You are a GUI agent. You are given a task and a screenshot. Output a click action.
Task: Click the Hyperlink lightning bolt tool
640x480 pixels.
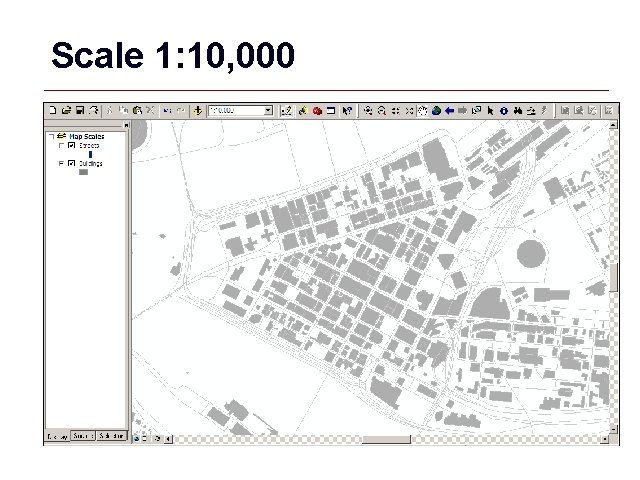click(544, 111)
